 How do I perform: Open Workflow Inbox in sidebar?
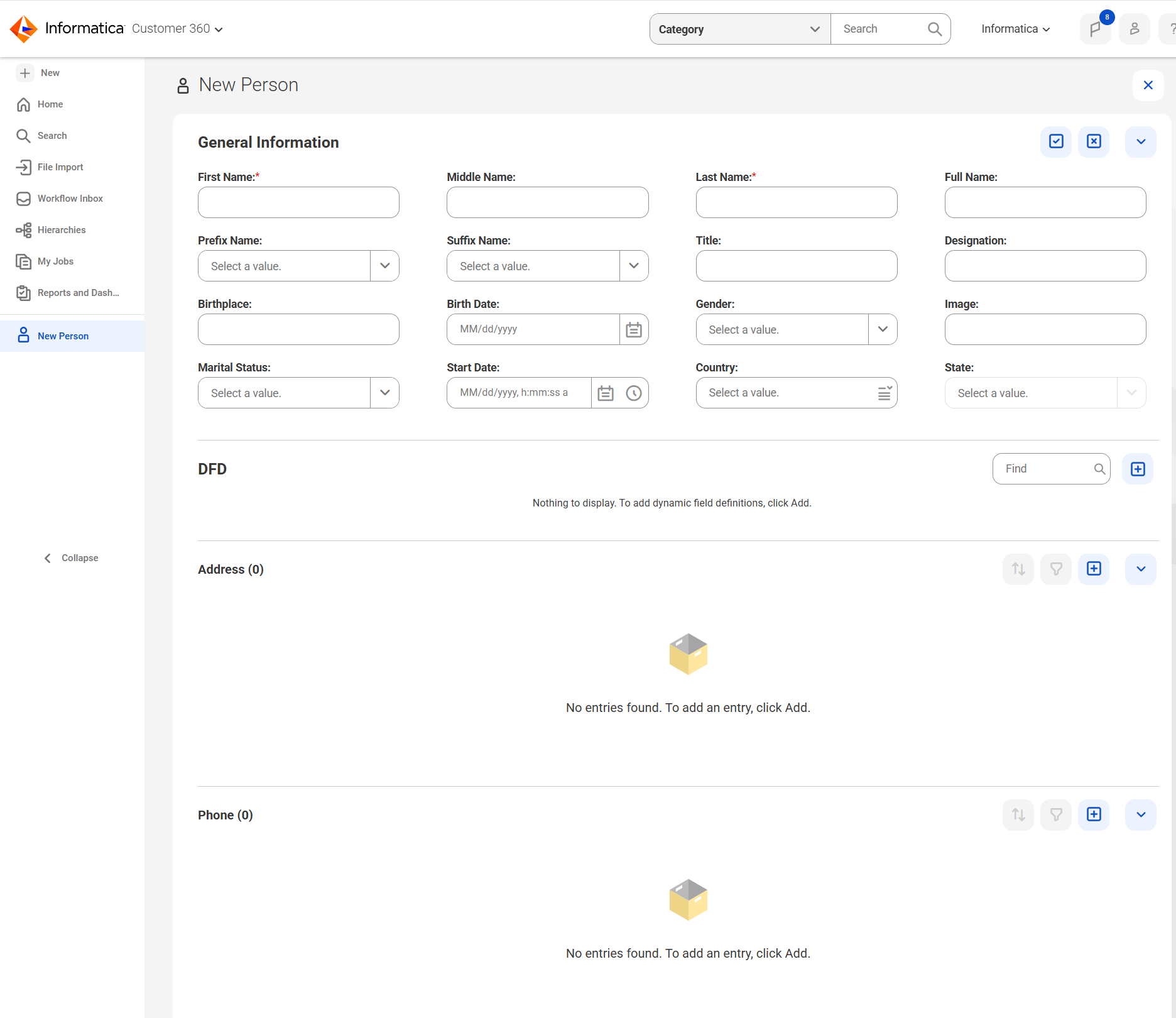pyautogui.click(x=72, y=199)
